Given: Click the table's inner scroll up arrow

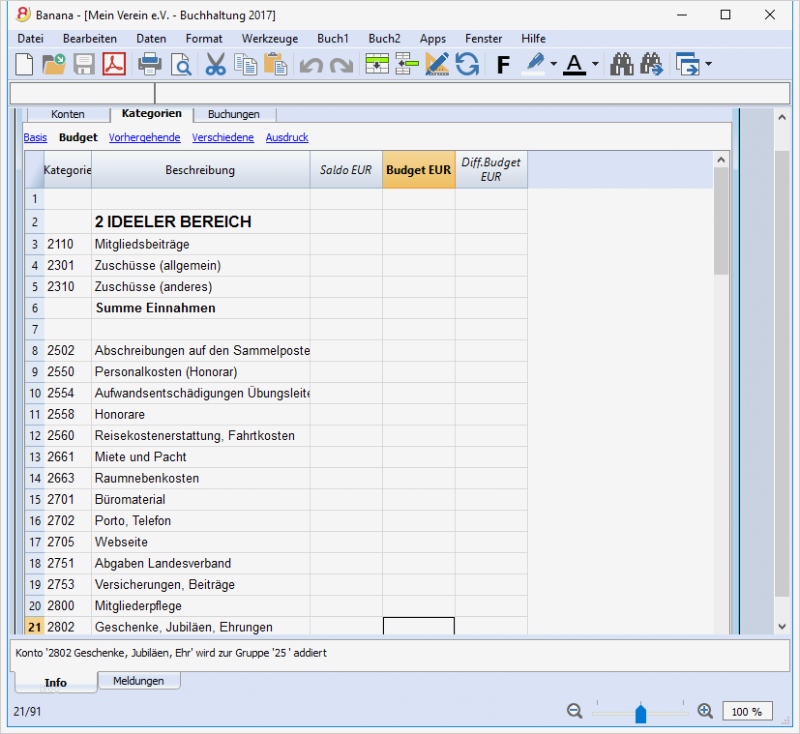Looking at the screenshot, I should (721, 160).
